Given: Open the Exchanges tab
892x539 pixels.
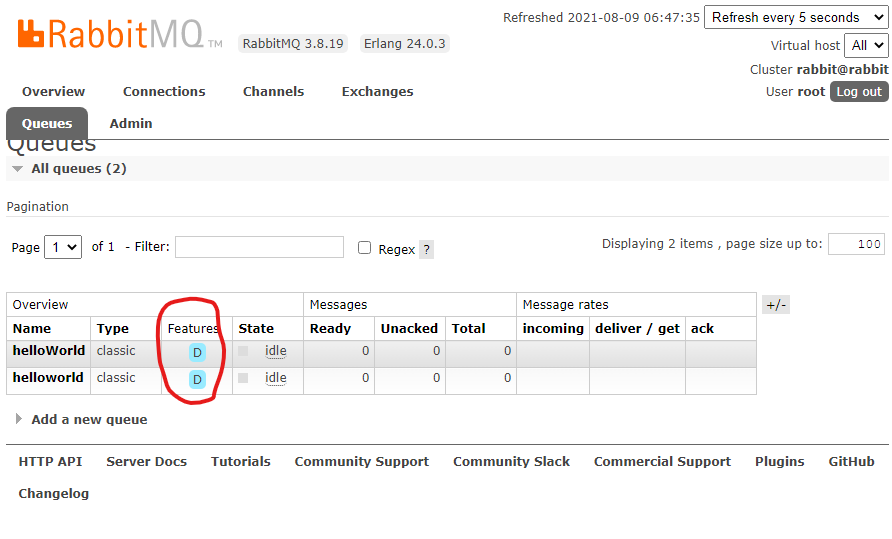Looking at the screenshot, I should (377, 92).
